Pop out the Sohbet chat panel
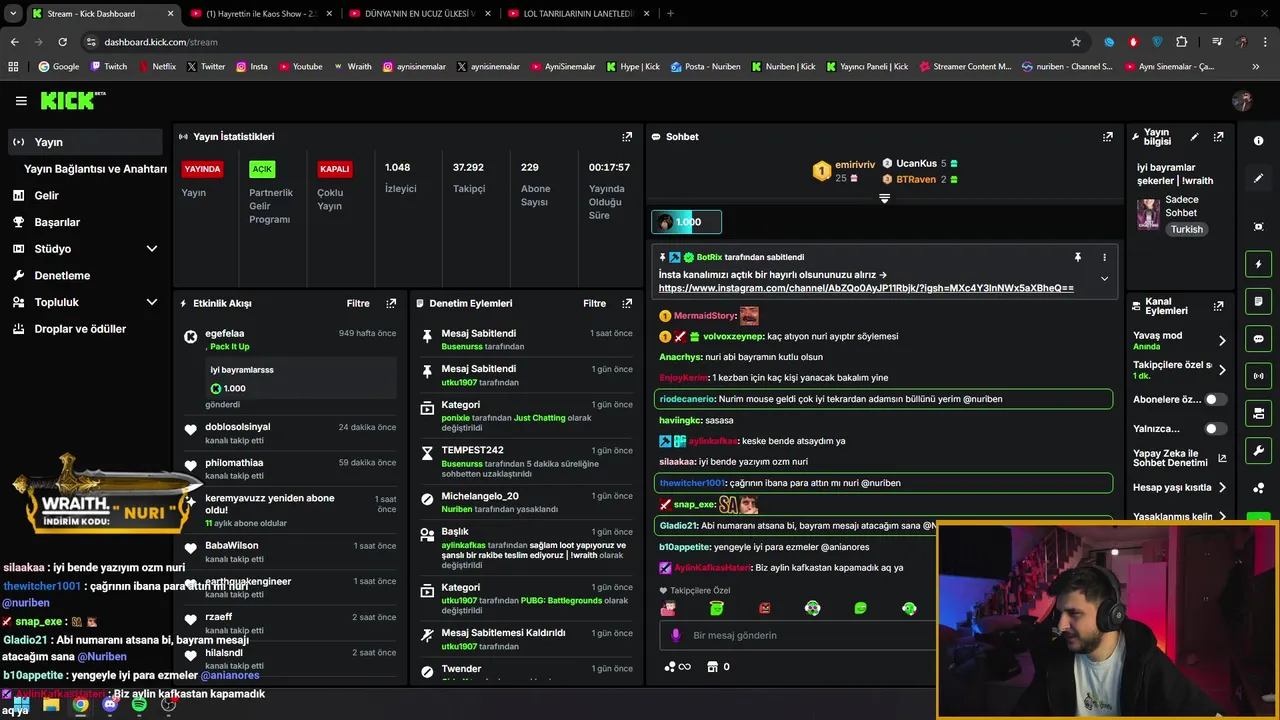Screen dimensions: 1280x720 click(1108, 137)
